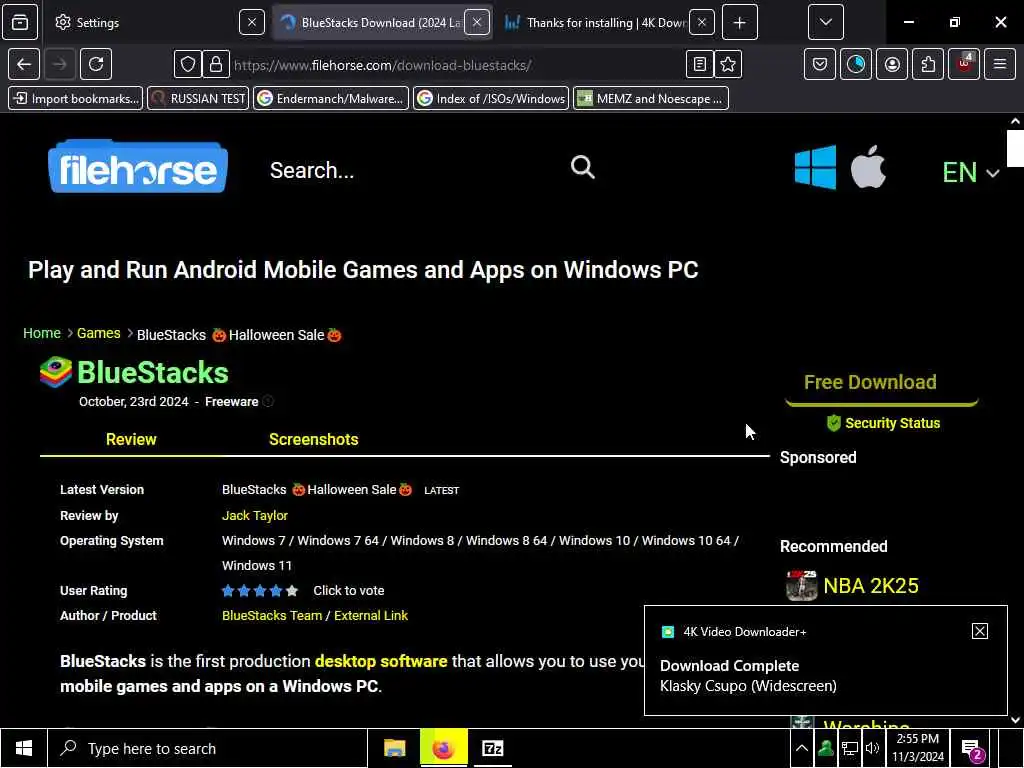Show hidden system tray icons
1024x768 pixels.
[x=801, y=748]
